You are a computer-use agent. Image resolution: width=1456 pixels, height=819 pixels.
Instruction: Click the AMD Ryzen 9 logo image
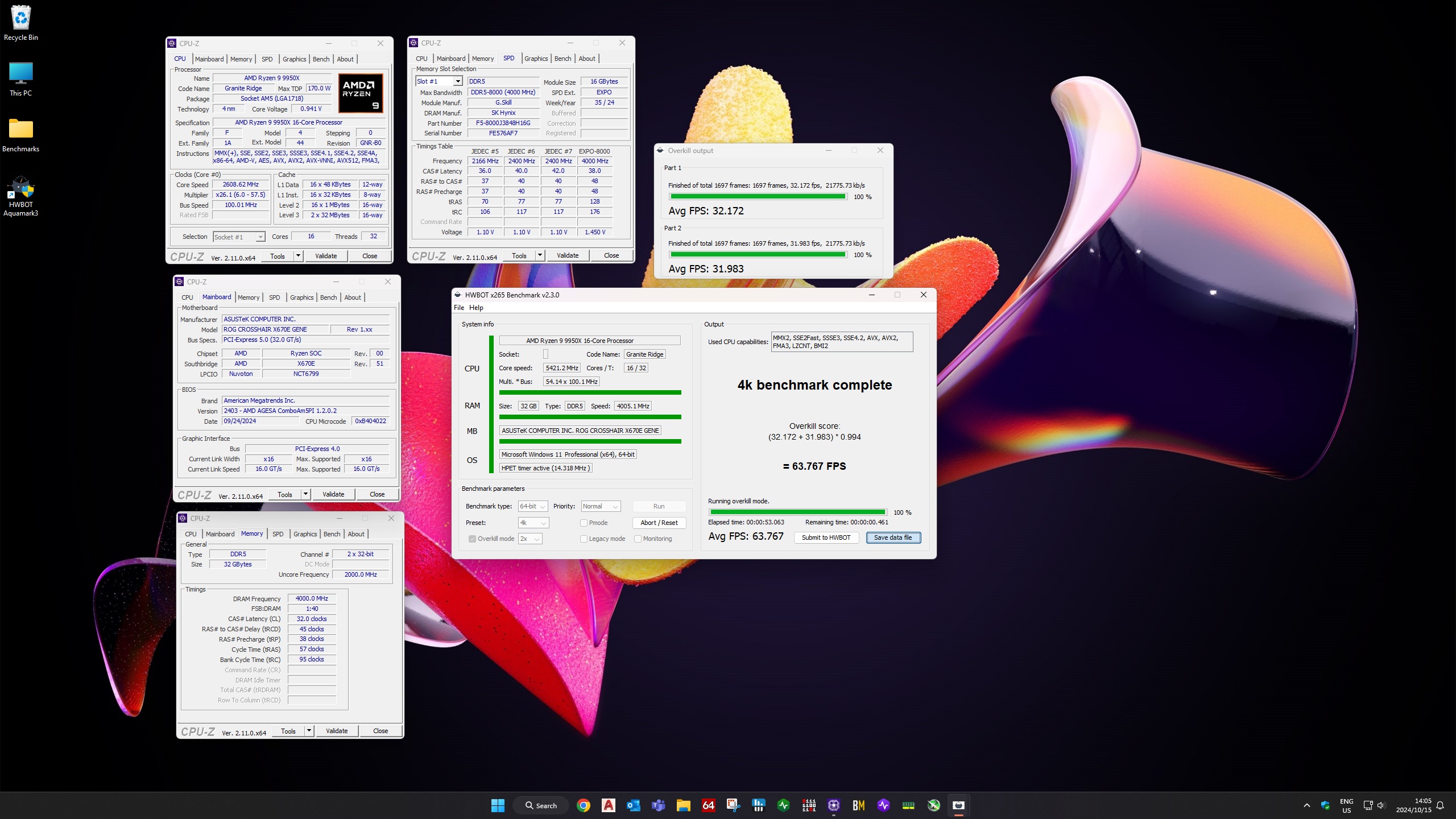coord(361,93)
